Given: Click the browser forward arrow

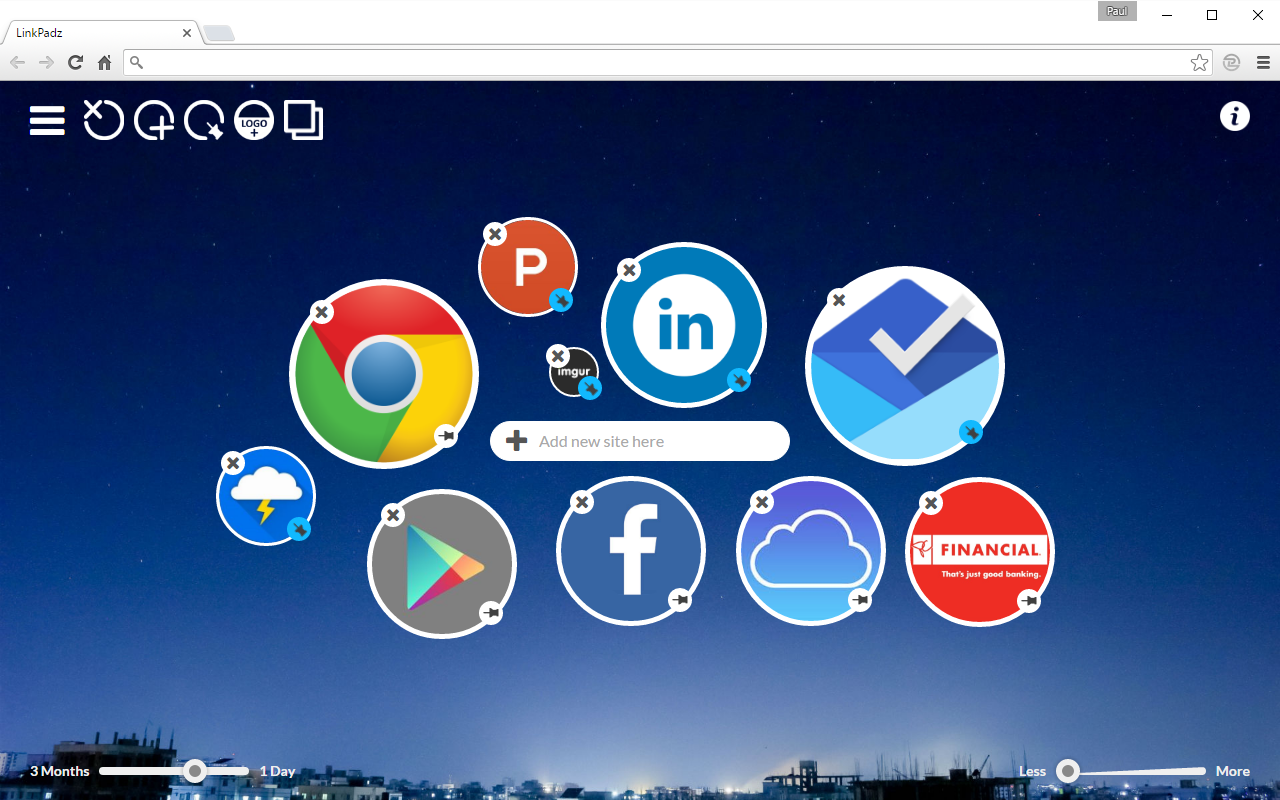Looking at the screenshot, I should point(46,62).
